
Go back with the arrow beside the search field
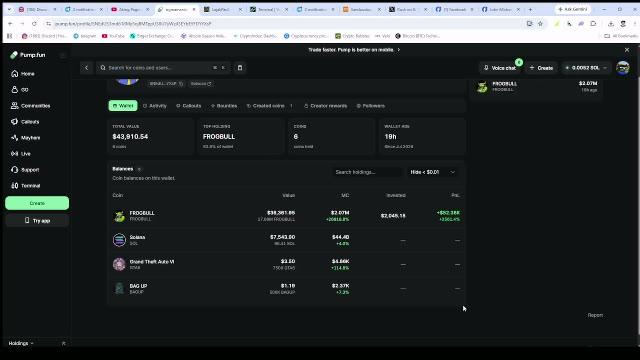point(87,68)
